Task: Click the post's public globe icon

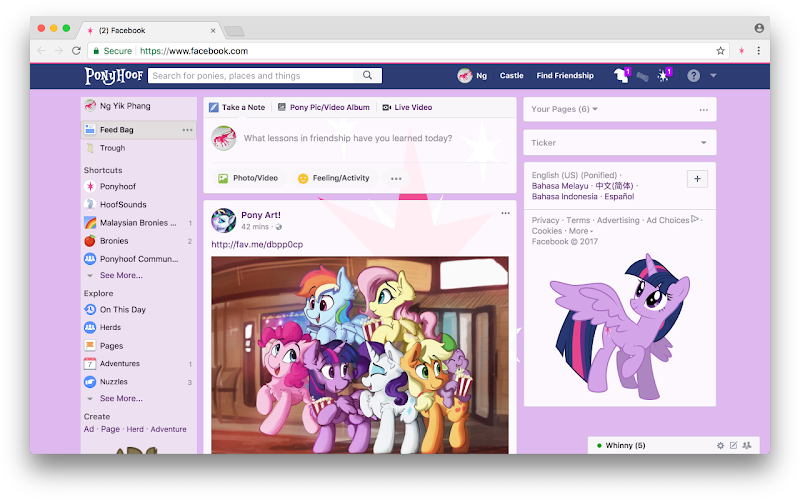Action: [x=279, y=227]
